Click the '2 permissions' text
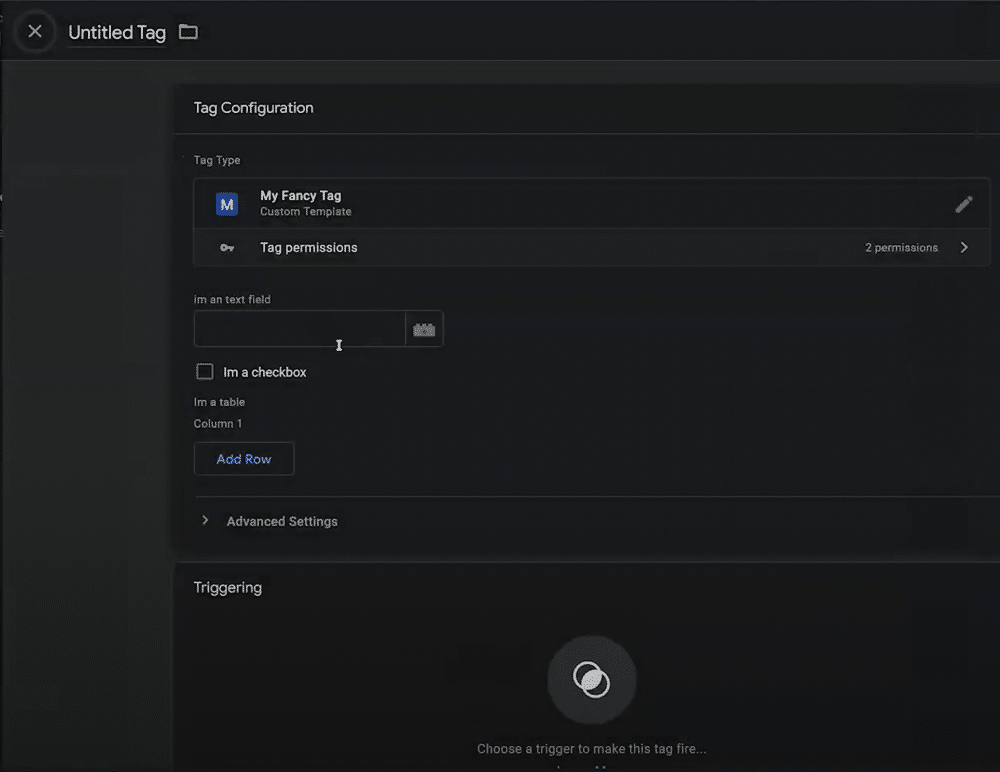Image resolution: width=1000 pixels, height=772 pixels. (901, 248)
